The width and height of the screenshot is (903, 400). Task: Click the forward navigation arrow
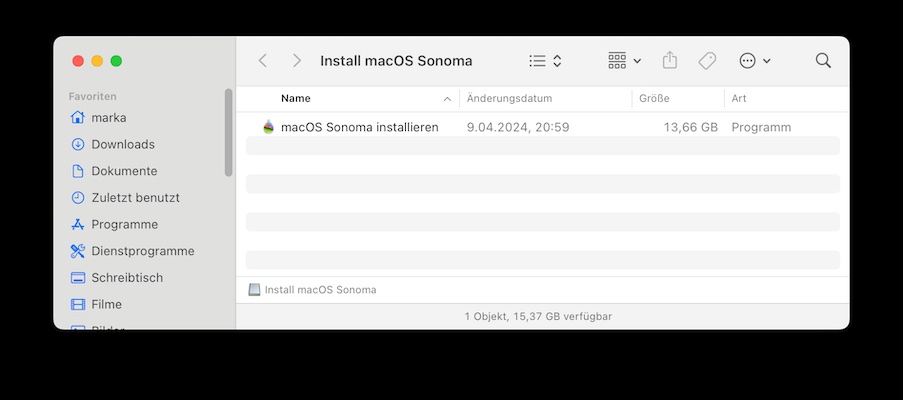(x=297, y=61)
